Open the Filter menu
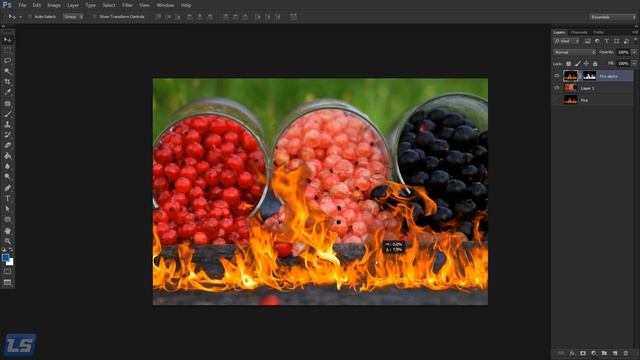 point(127,5)
